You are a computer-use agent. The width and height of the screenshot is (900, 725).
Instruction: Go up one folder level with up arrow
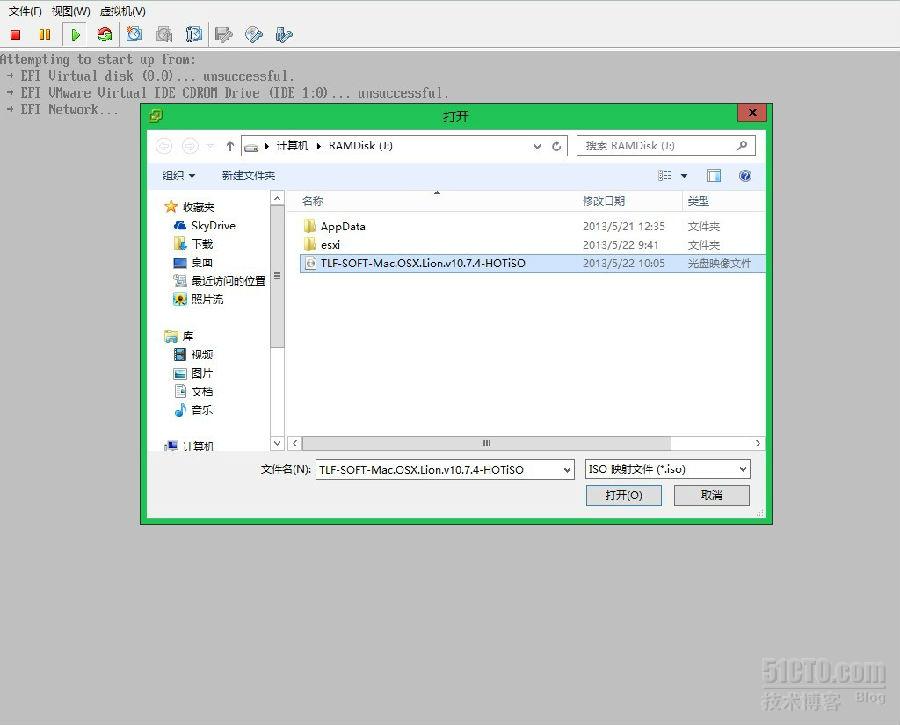pyautogui.click(x=230, y=146)
